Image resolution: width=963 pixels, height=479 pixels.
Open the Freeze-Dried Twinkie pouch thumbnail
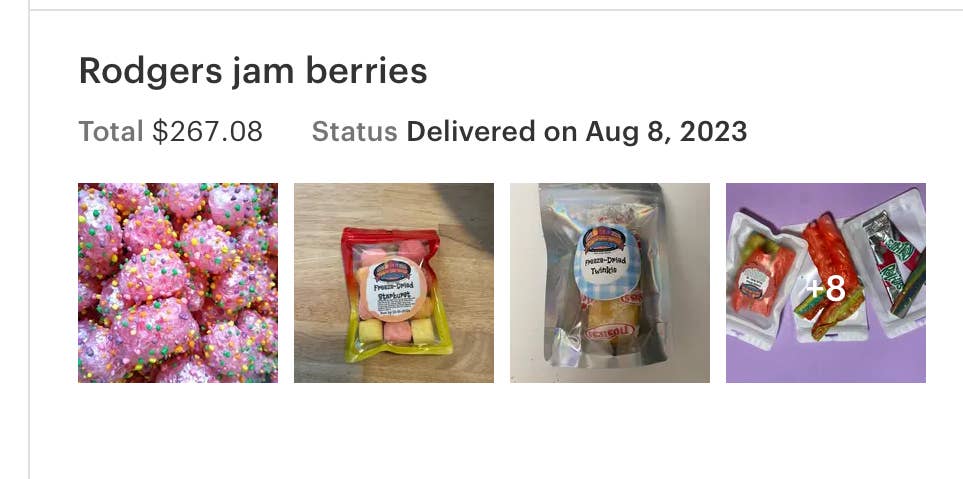[x=610, y=283]
